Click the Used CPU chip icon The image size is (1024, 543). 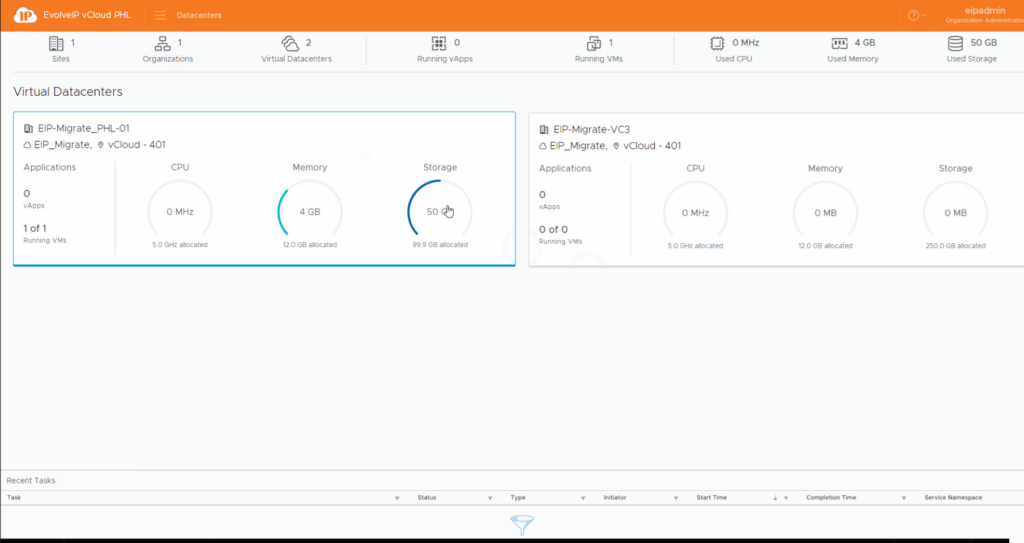[x=717, y=43]
